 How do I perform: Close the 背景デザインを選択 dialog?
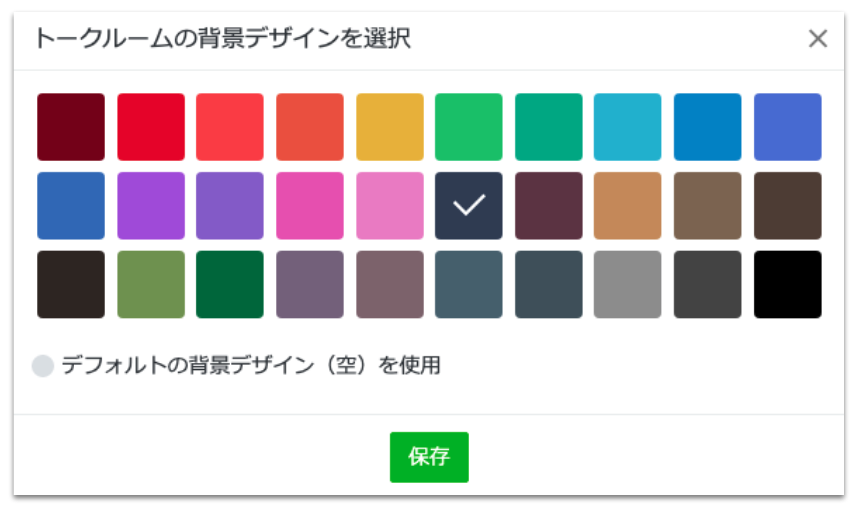point(818,38)
